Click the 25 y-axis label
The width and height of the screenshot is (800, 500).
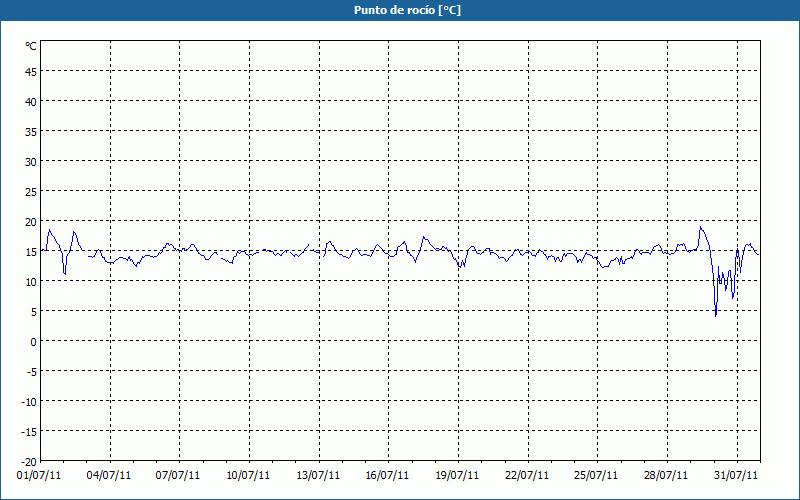pyautogui.click(x=31, y=192)
